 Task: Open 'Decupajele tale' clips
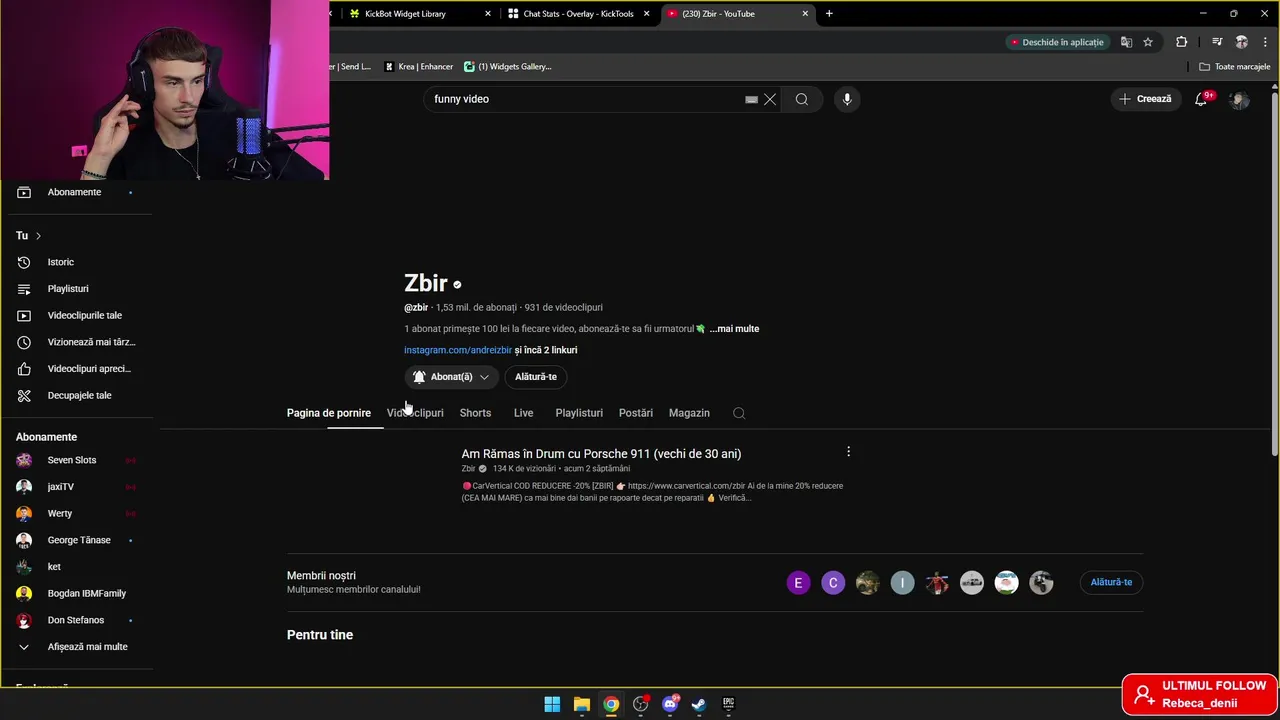pos(78,395)
